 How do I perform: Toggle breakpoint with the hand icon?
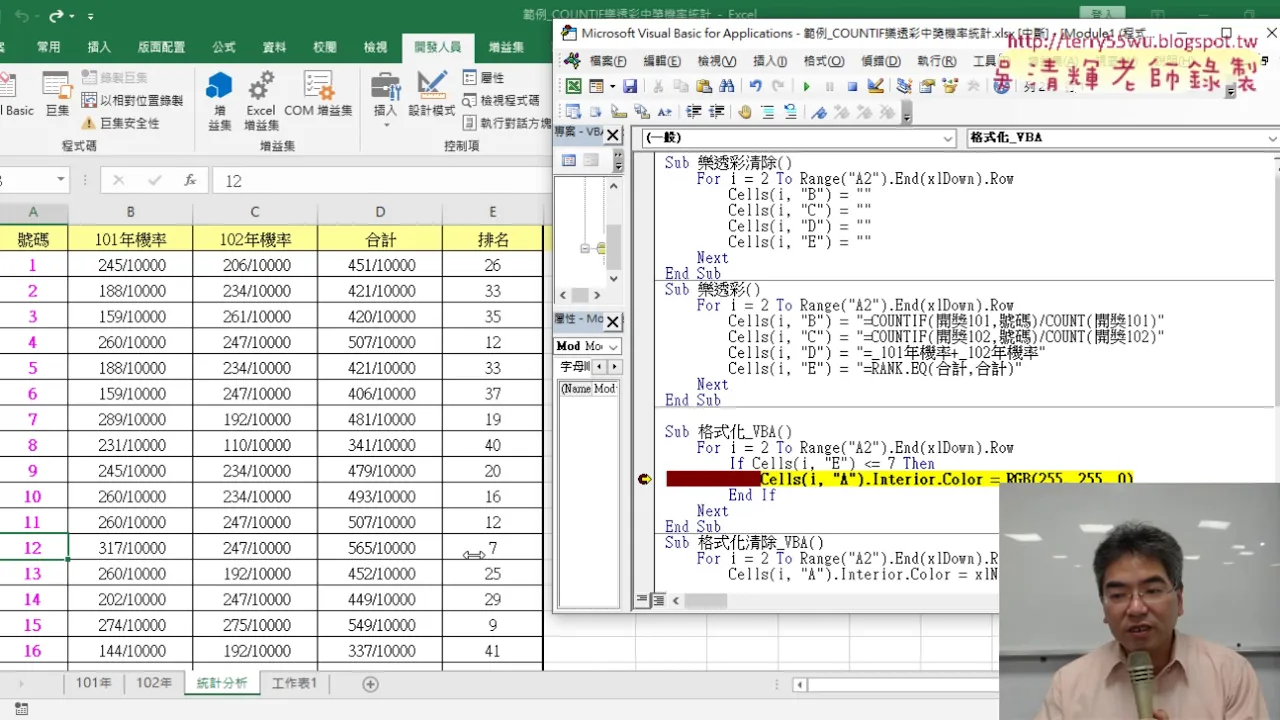(744, 112)
